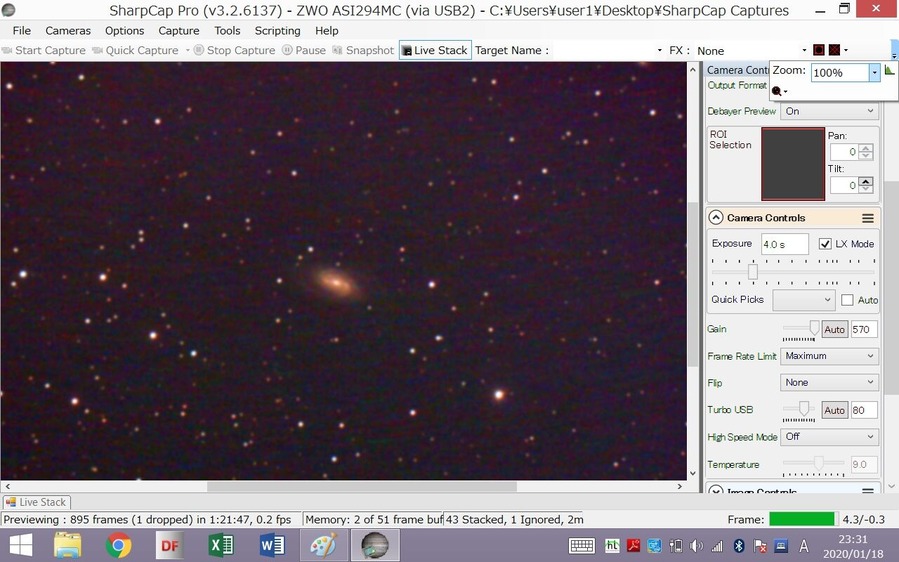The image size is (899, 562).
Task: Open the DF app in the taskbar
Action: (x=170, y=545)
